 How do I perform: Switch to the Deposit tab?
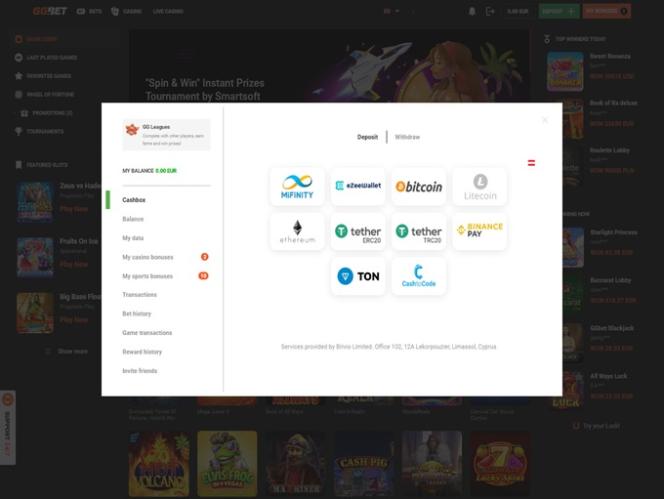[367, 137]
